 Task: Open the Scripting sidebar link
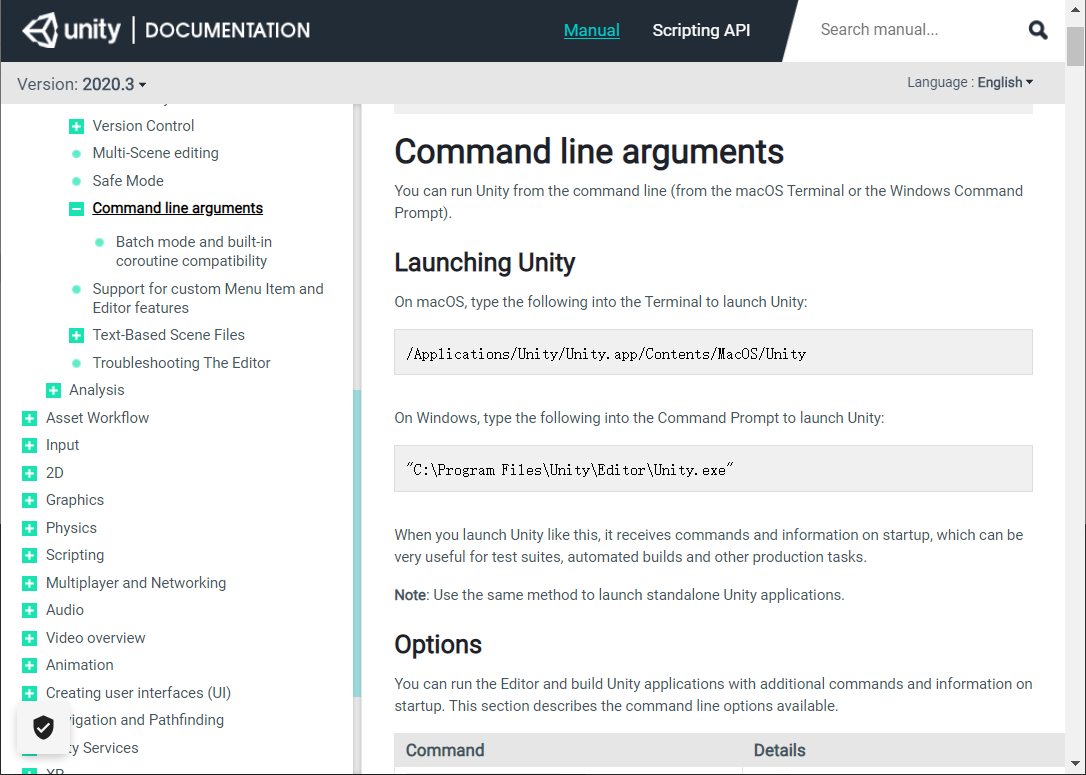pos(75,555)
